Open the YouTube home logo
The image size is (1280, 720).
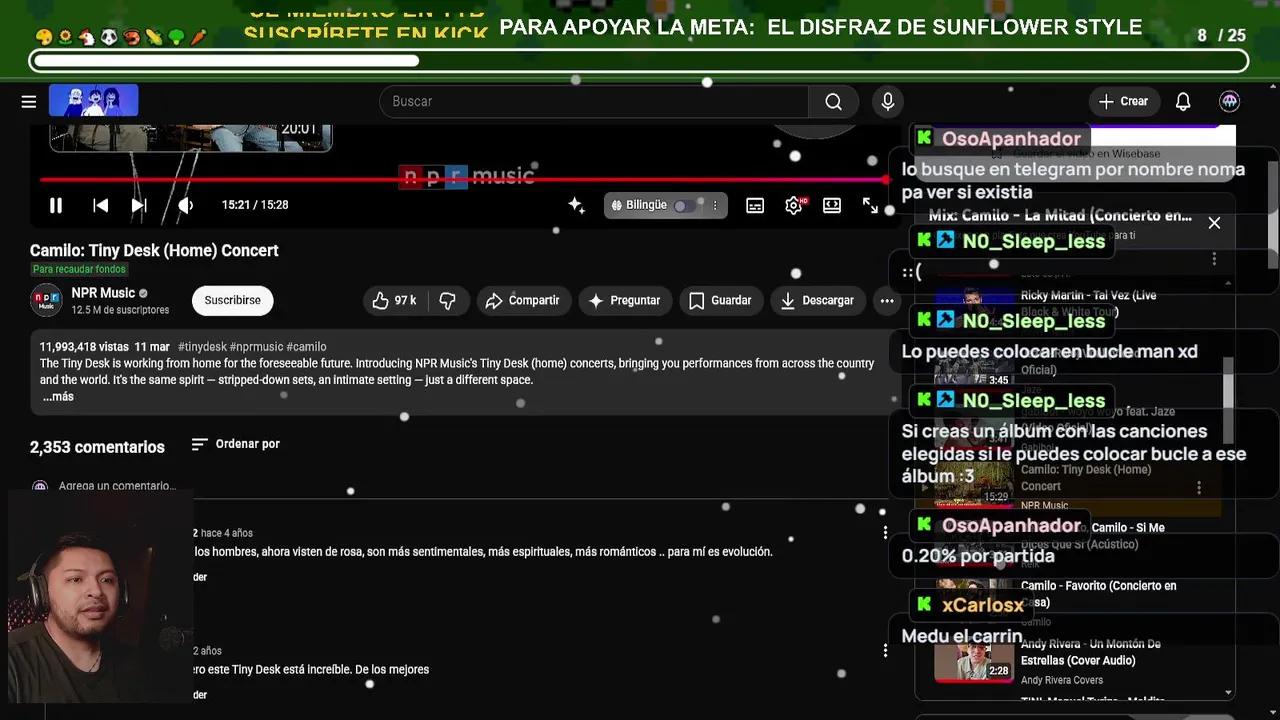(93, 101)
